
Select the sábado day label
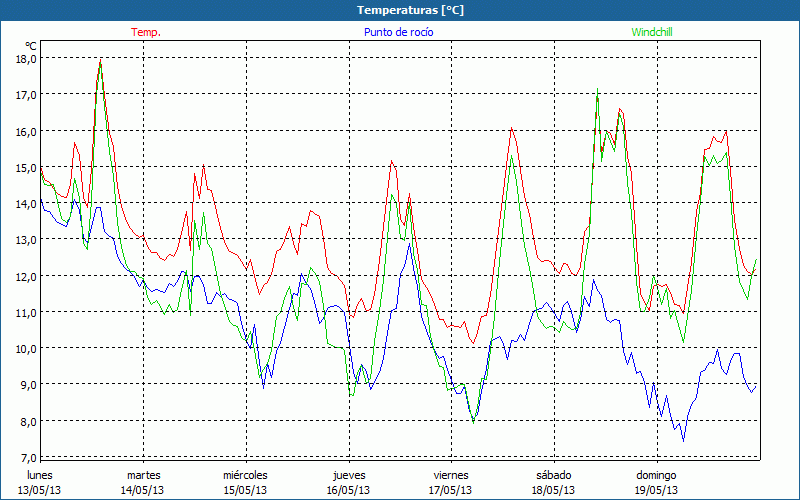pyautogui.click(x=553, y=475)
